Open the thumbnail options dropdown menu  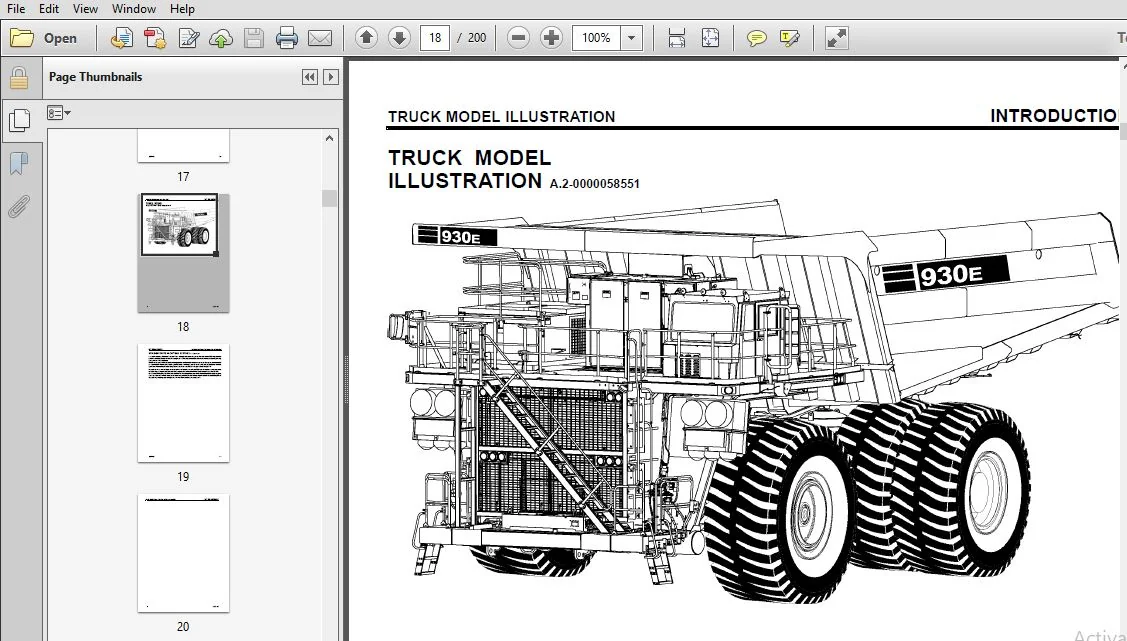pyautogui.click(x=59, y=113)
